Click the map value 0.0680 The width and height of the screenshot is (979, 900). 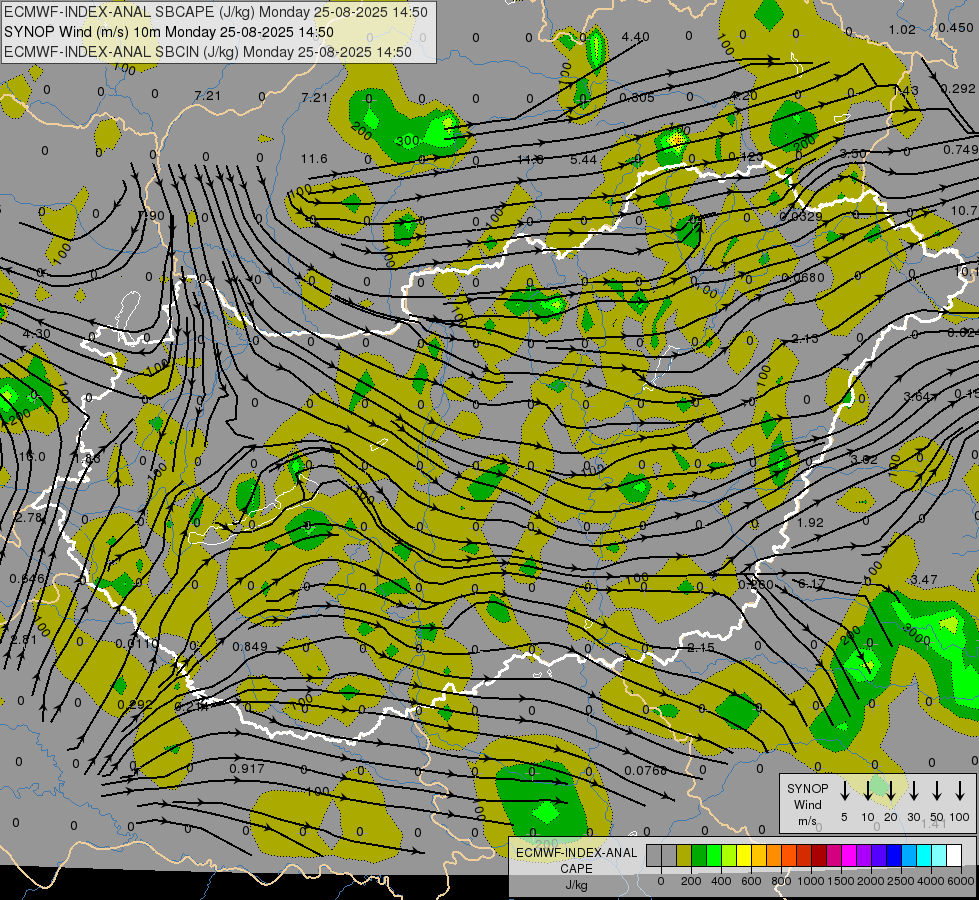[803, 277]
